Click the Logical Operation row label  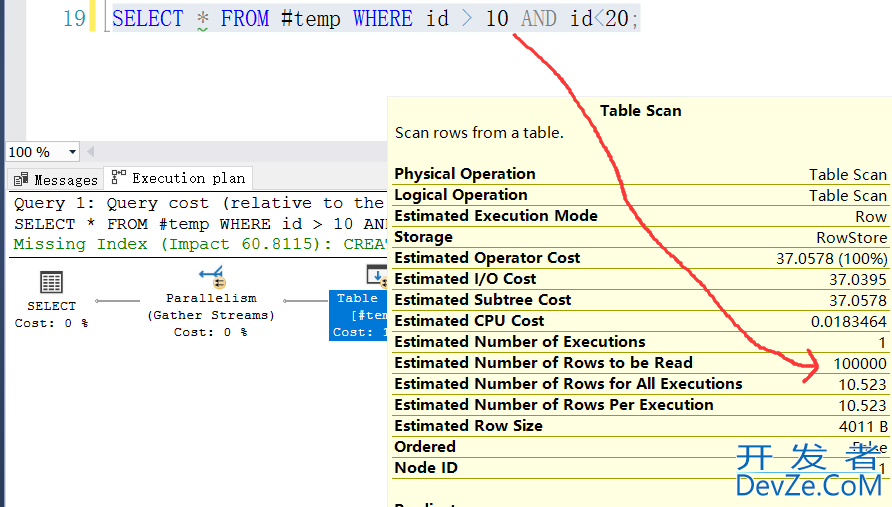(461, 195)
